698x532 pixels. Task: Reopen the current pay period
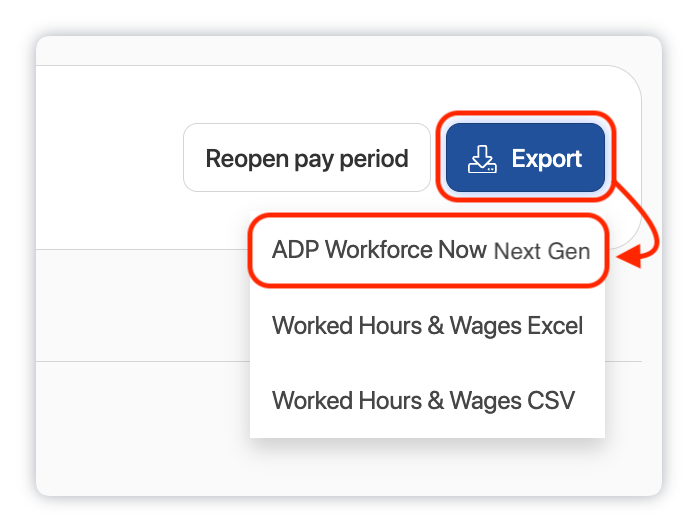click(x=307, y=158)
